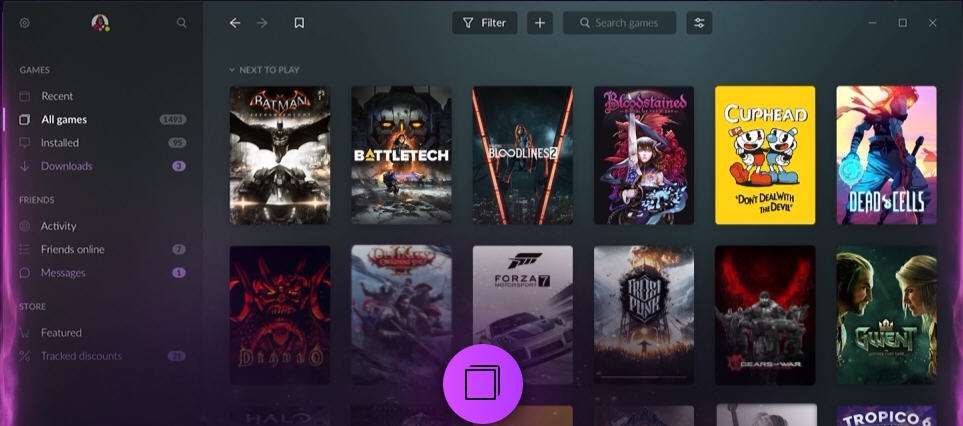Screen dimensions: 963x426
Task: Maximize the application window
Action: pos(902,23)
